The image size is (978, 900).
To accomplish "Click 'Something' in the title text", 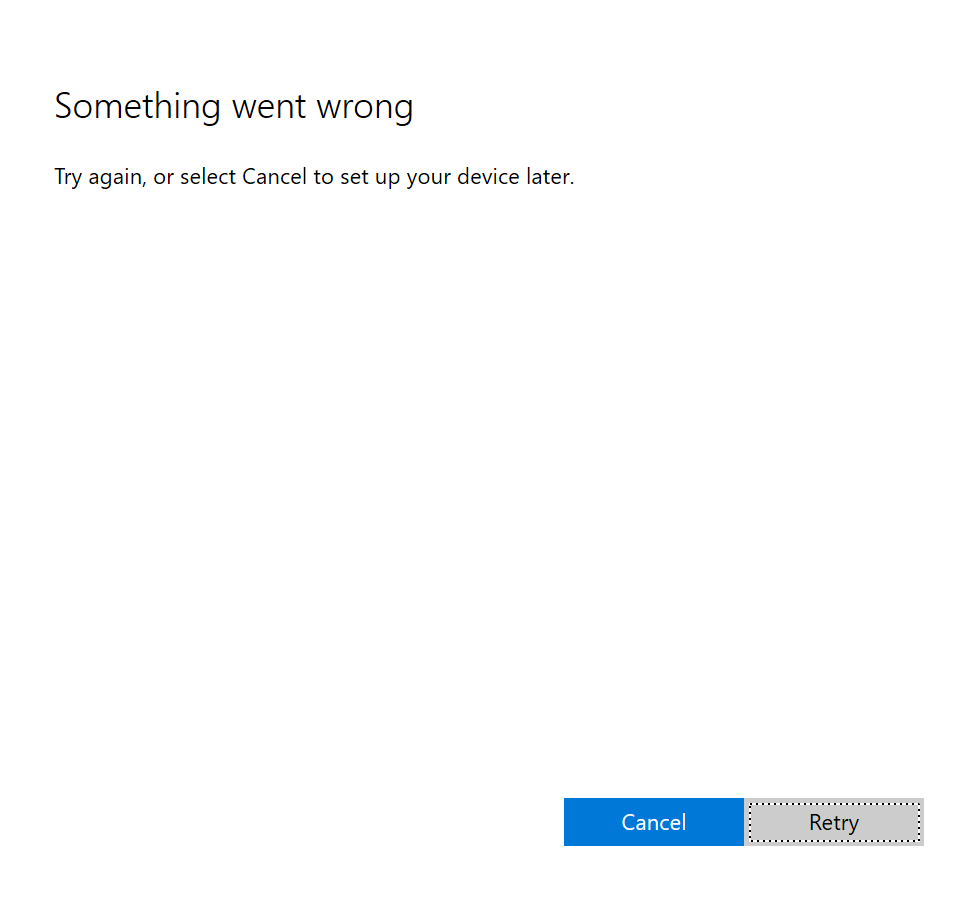I will click(x=137, y=107).
